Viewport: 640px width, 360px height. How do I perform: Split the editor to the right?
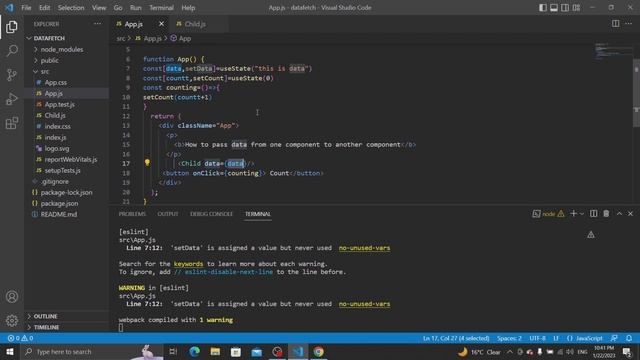[616, 24]
